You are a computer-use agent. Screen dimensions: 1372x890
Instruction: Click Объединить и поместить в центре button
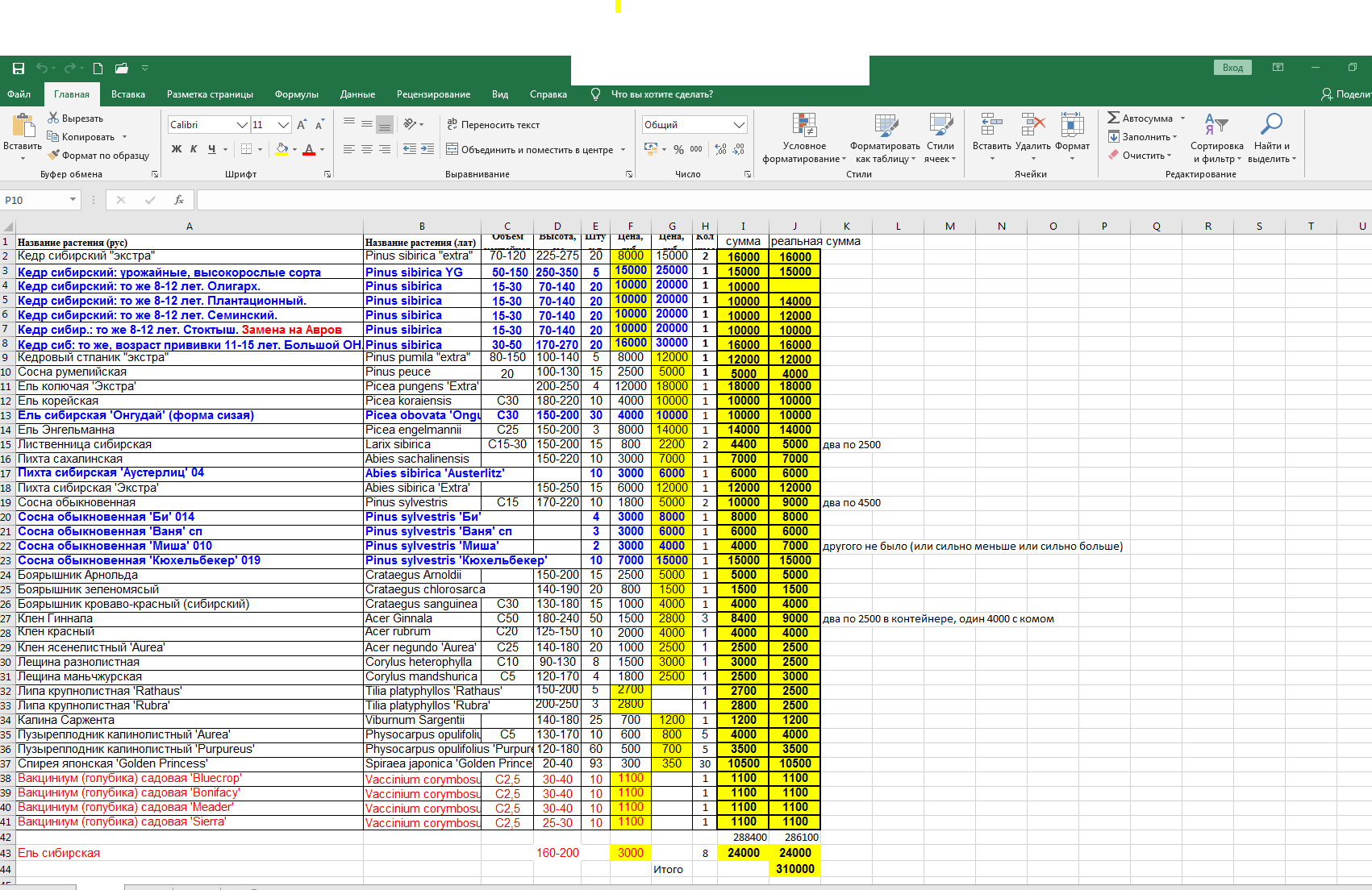531,150
